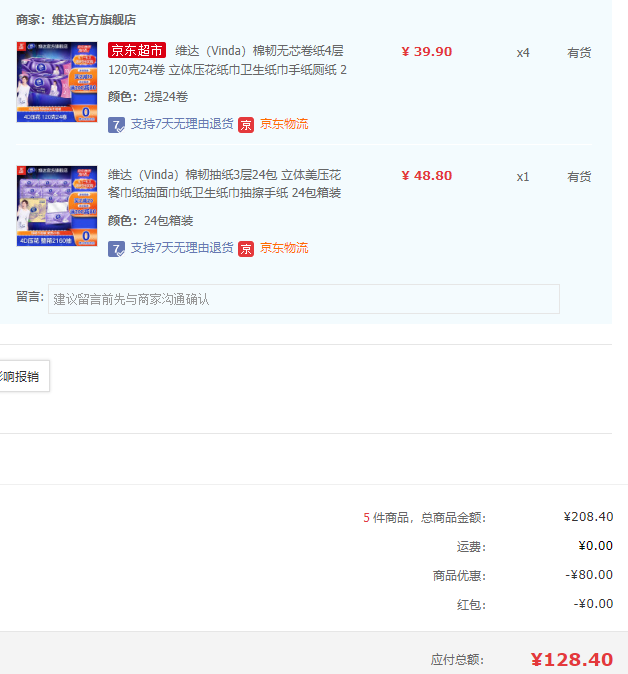628x674 pixels.
Task: Click the 运费 value ¥0.00
Action: point(595,545)
